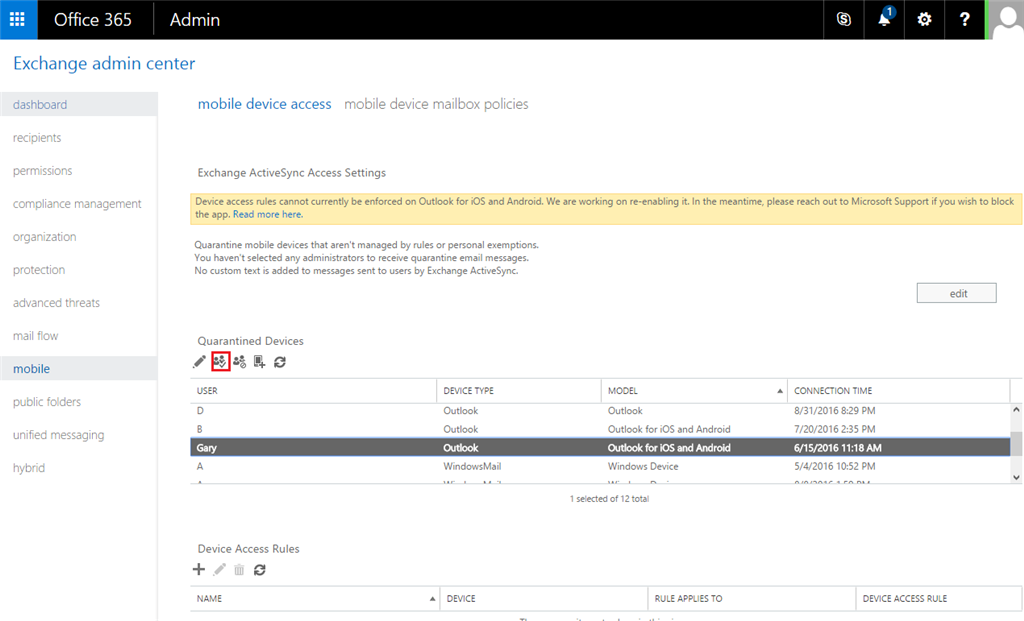
Task: Open the Office 365 app launcher grid
Action: point(18,20)
